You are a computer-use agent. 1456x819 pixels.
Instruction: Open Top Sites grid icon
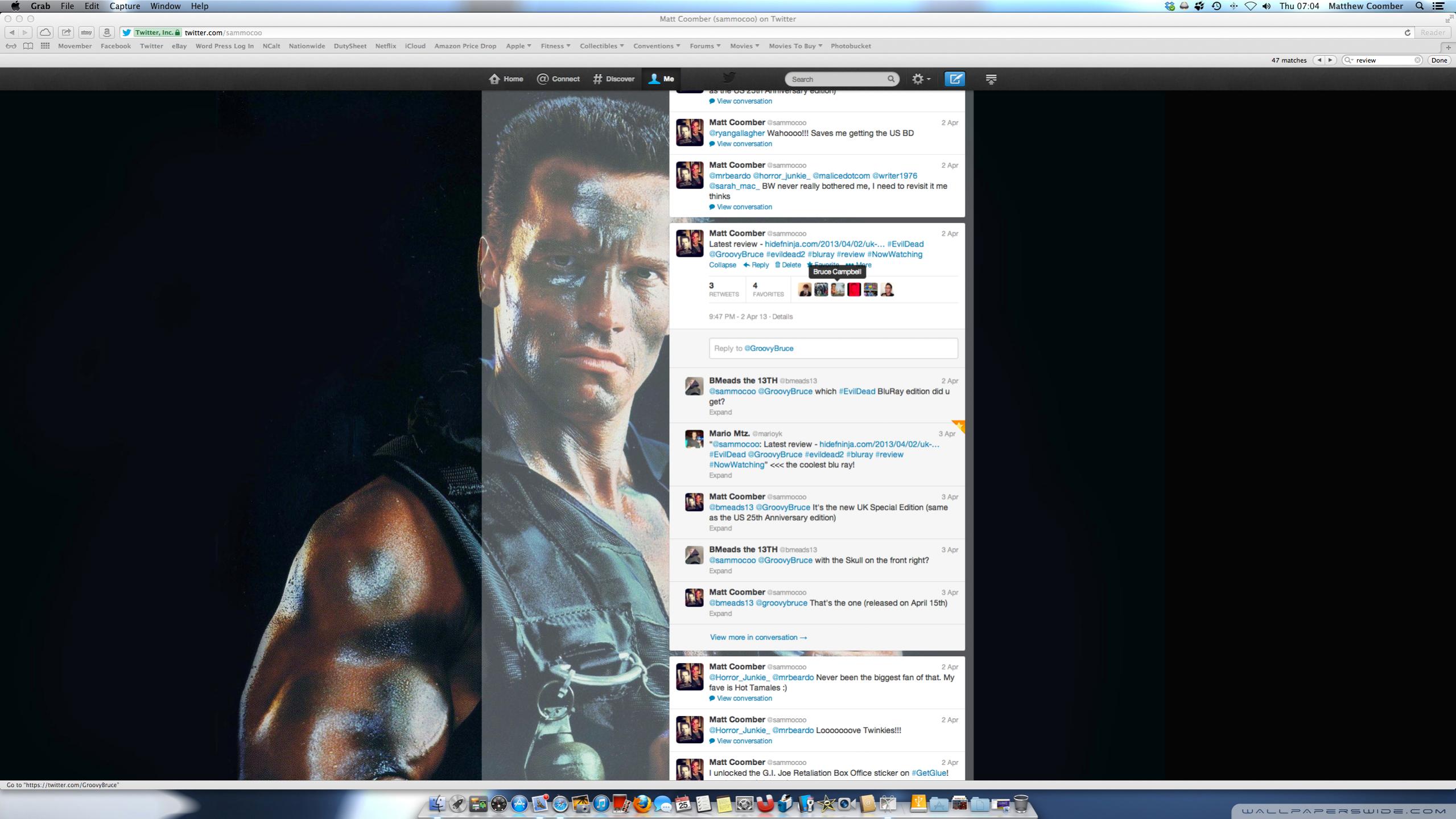coord(45,46)
